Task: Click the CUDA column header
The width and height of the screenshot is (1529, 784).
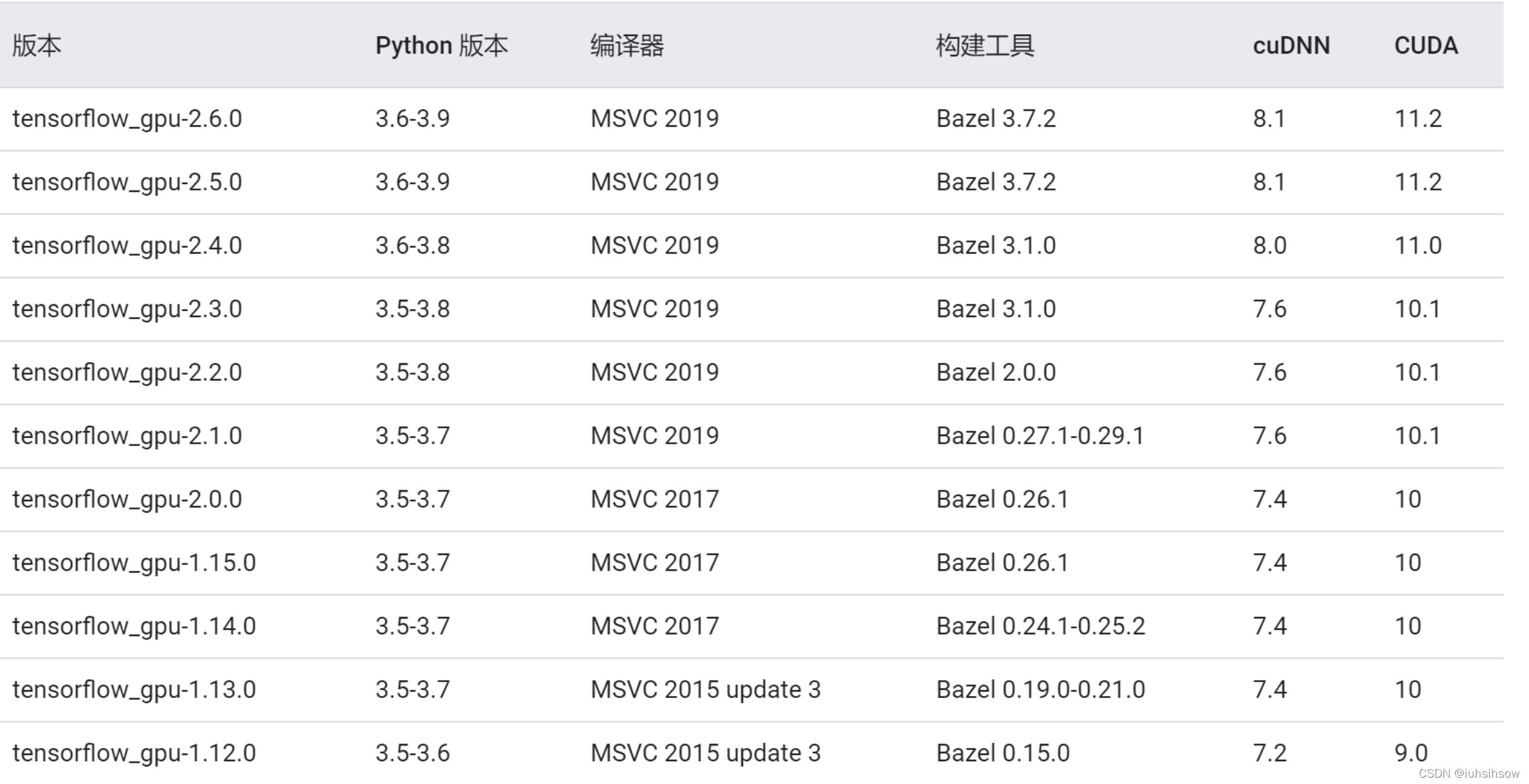Action: point(1426,45)
